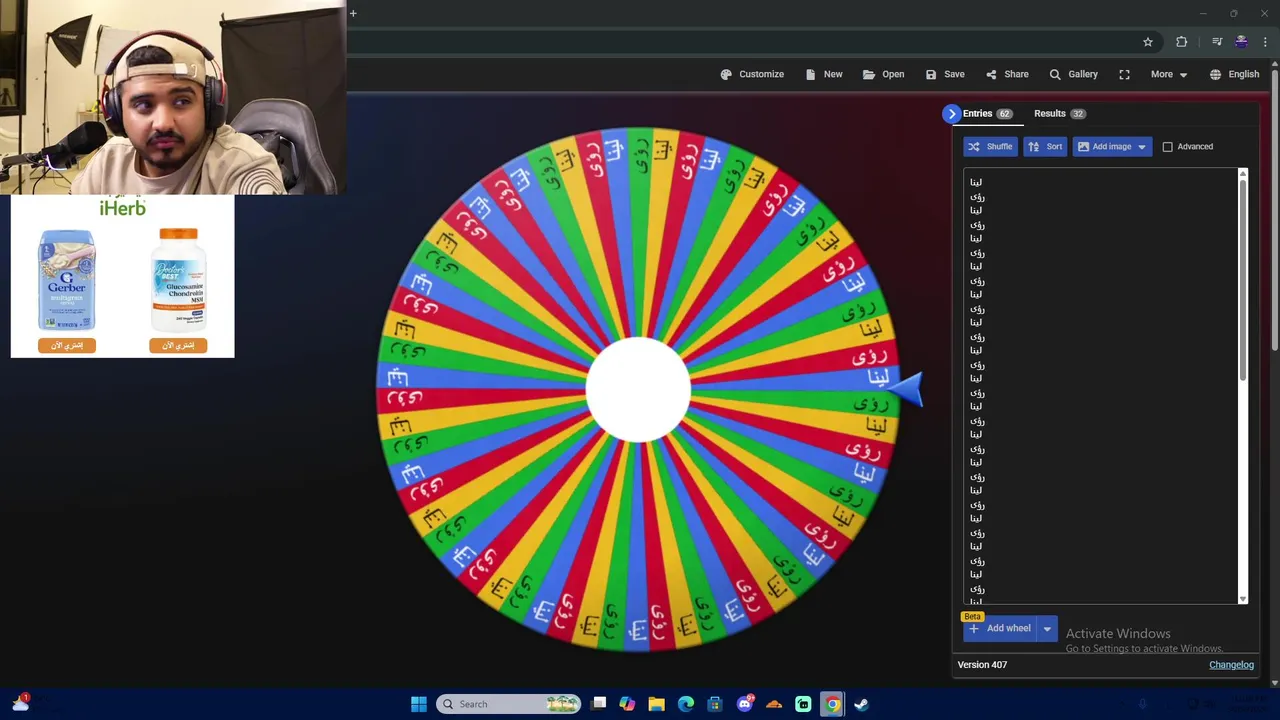Collapse the entries panel with blue chevron
This screenshot has height=720, width=1280.
pyautogui.click(x=951, y=114)
